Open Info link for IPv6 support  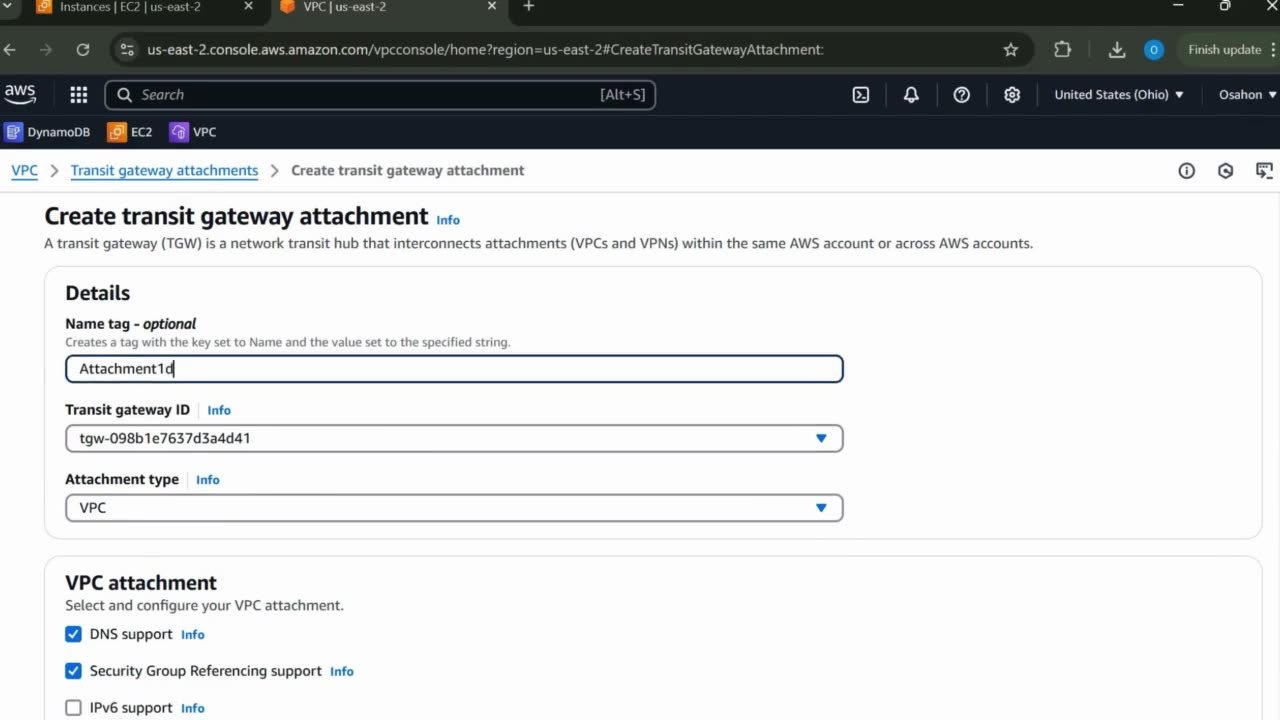pyautogui.click(x=192, y=708)
